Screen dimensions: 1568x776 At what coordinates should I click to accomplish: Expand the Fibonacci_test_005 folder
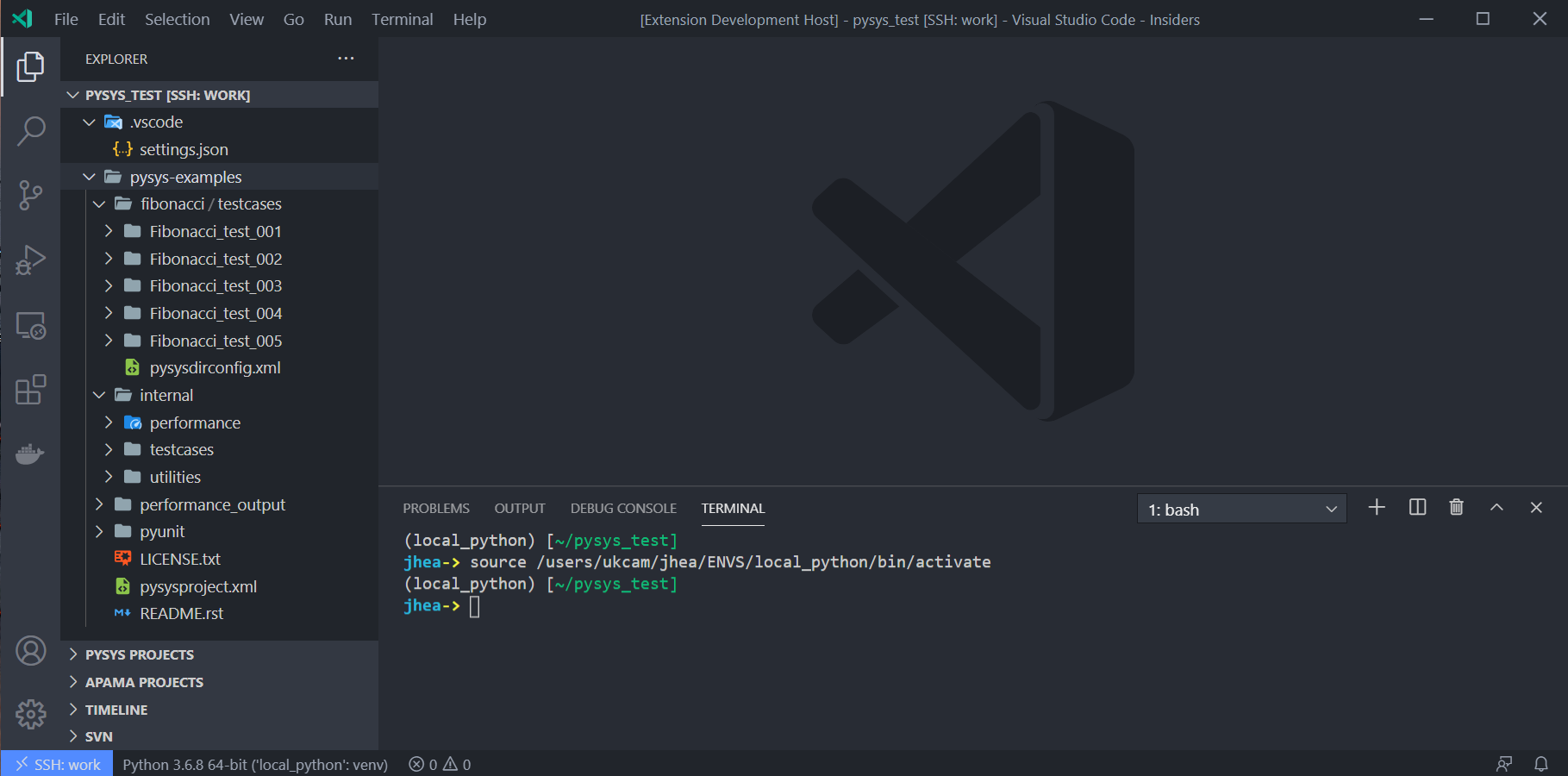pyautogui.click(x=219, y=341)
